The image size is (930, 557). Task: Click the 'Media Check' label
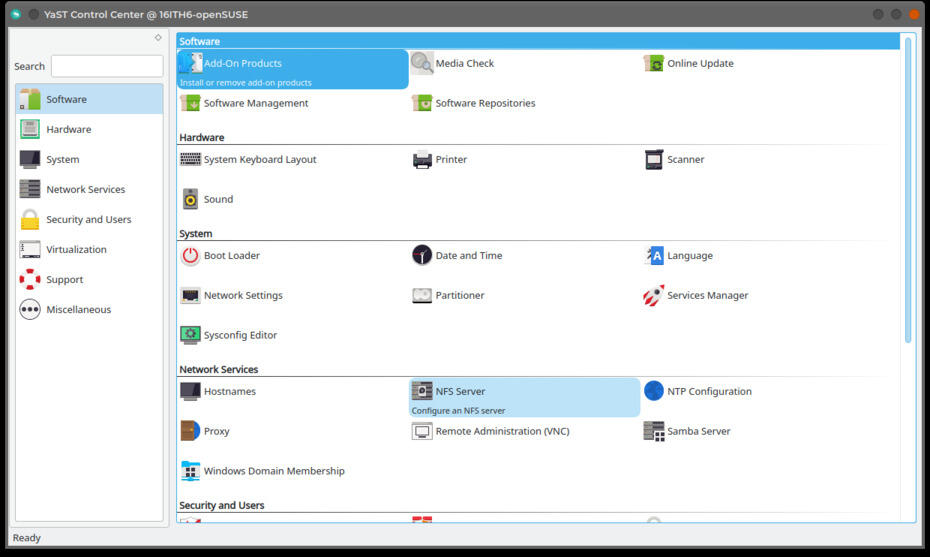coord(464,63)
